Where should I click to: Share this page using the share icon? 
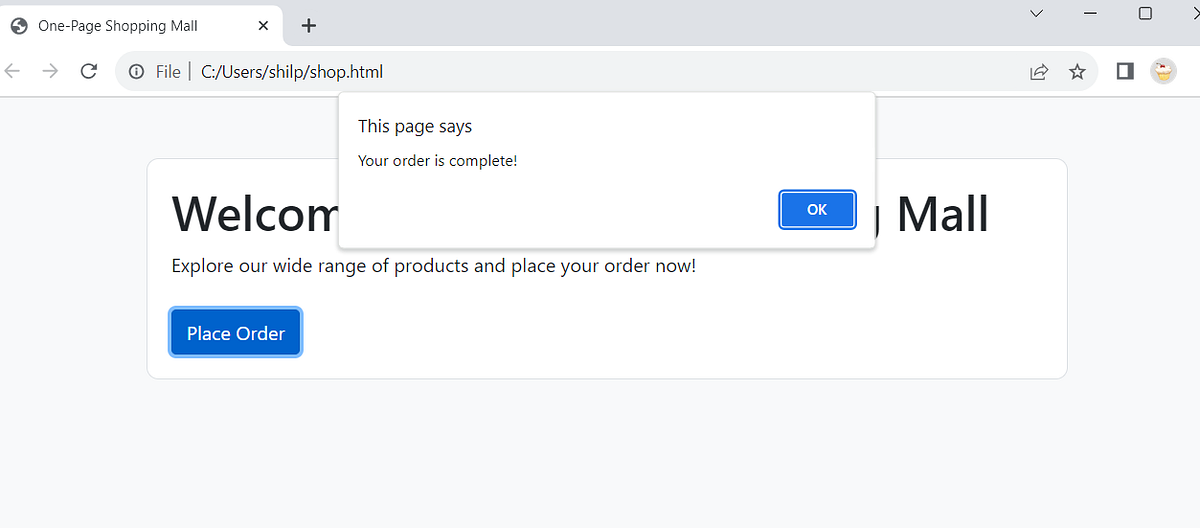coord(1039,72)
